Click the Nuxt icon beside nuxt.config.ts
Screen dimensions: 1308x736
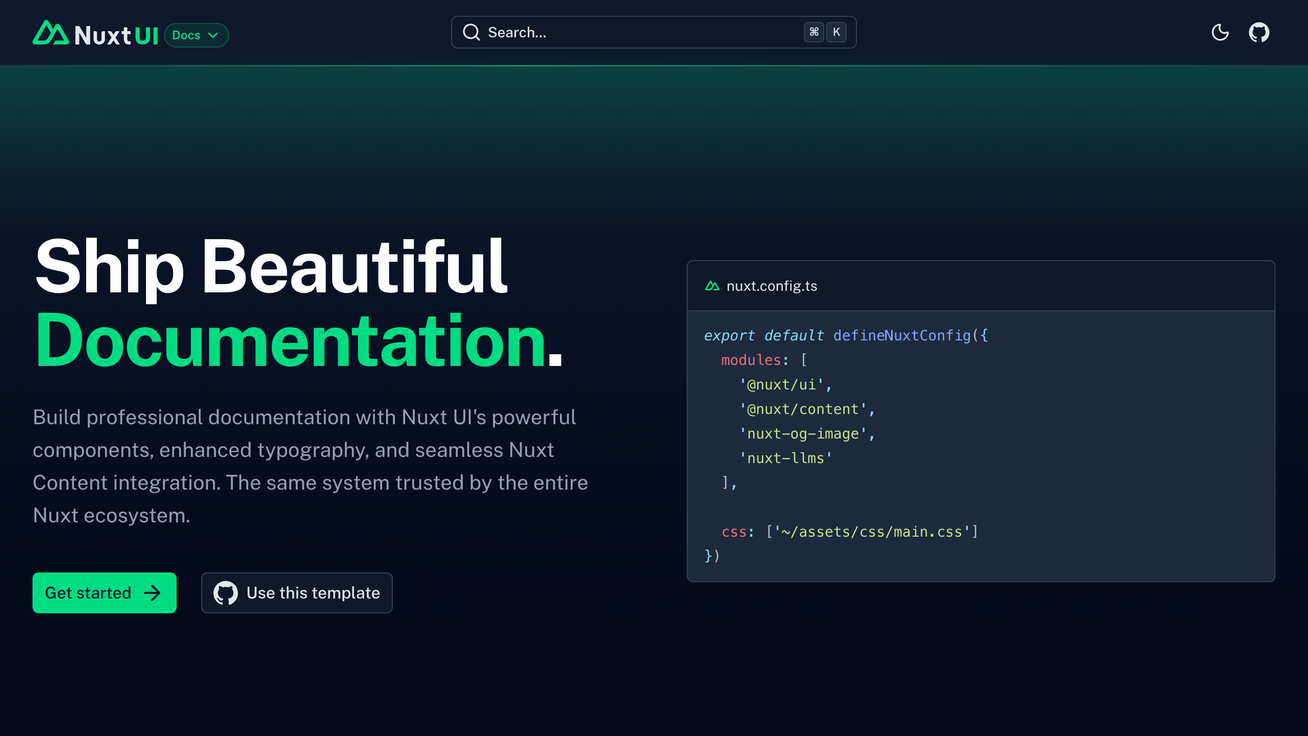(x=711, y=285)
